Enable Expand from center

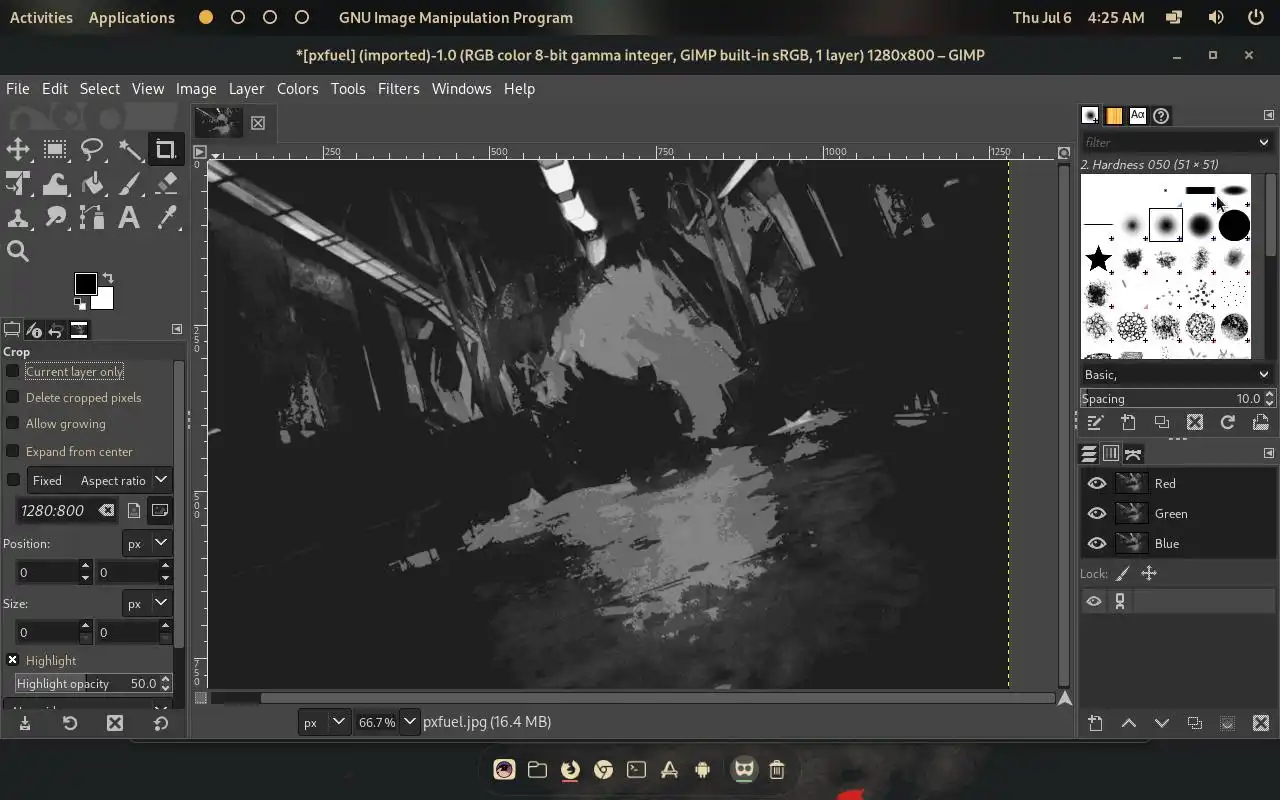coord(13,451)
